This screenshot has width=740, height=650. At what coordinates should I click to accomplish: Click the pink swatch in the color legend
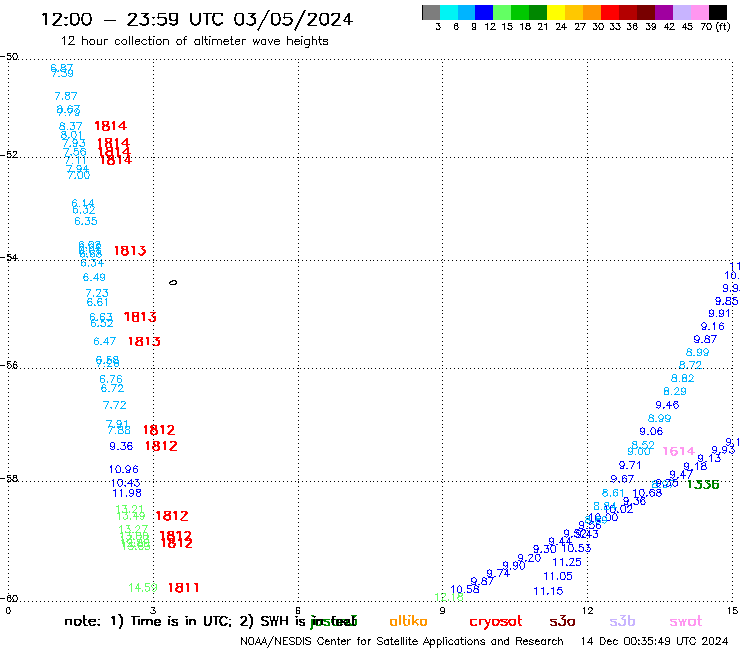[x=700, y=12]
